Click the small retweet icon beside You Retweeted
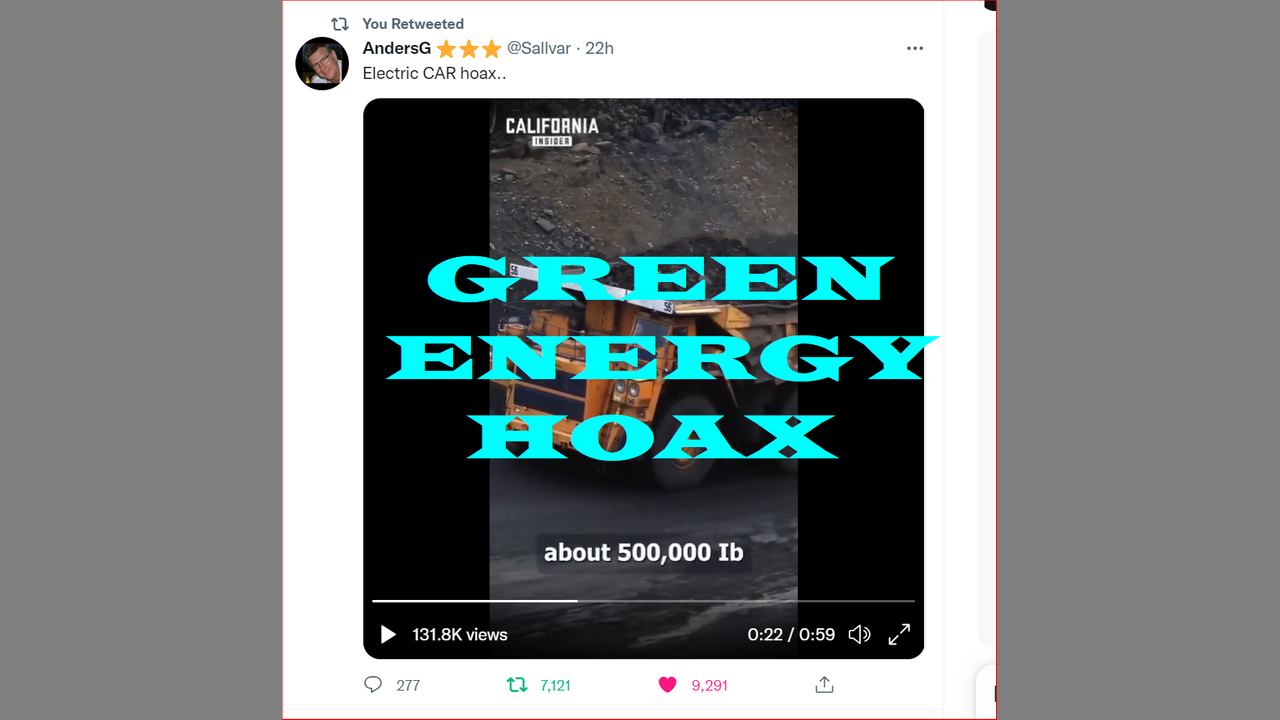Viewport: 1280px width, 720px height. click(x=340, y=23)
